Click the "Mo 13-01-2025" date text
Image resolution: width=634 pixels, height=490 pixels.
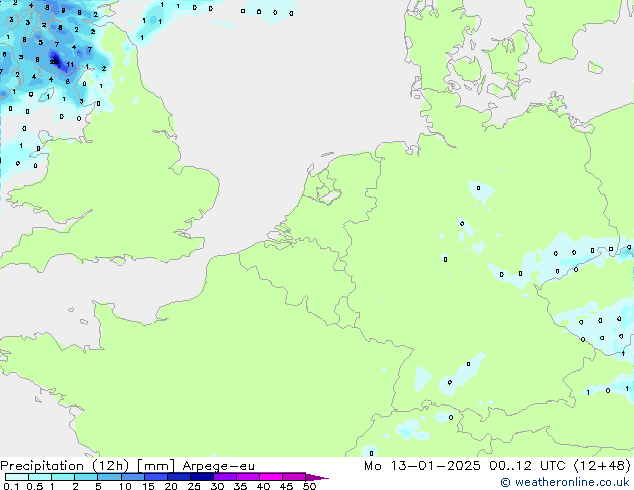pos(423,466)
